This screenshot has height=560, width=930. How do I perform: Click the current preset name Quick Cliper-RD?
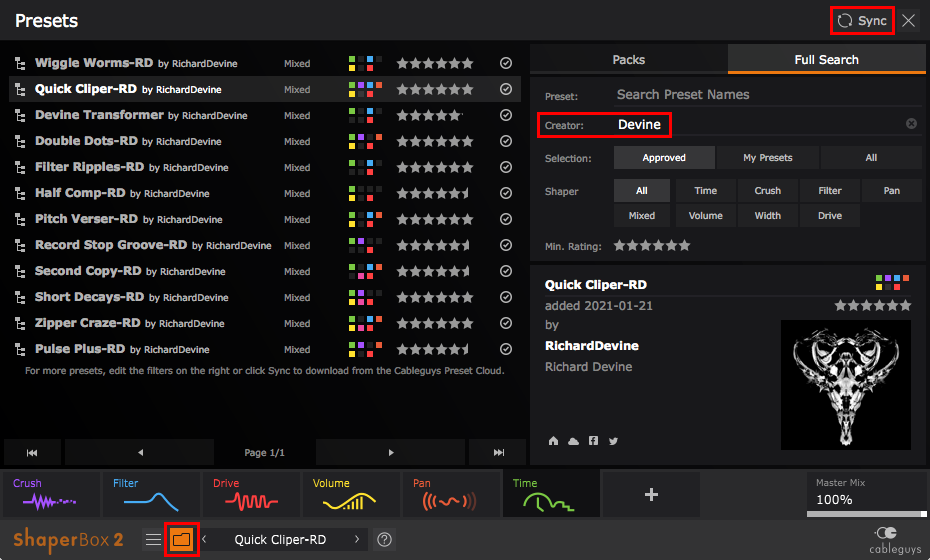pyautogui.click(x=280, y=539)
